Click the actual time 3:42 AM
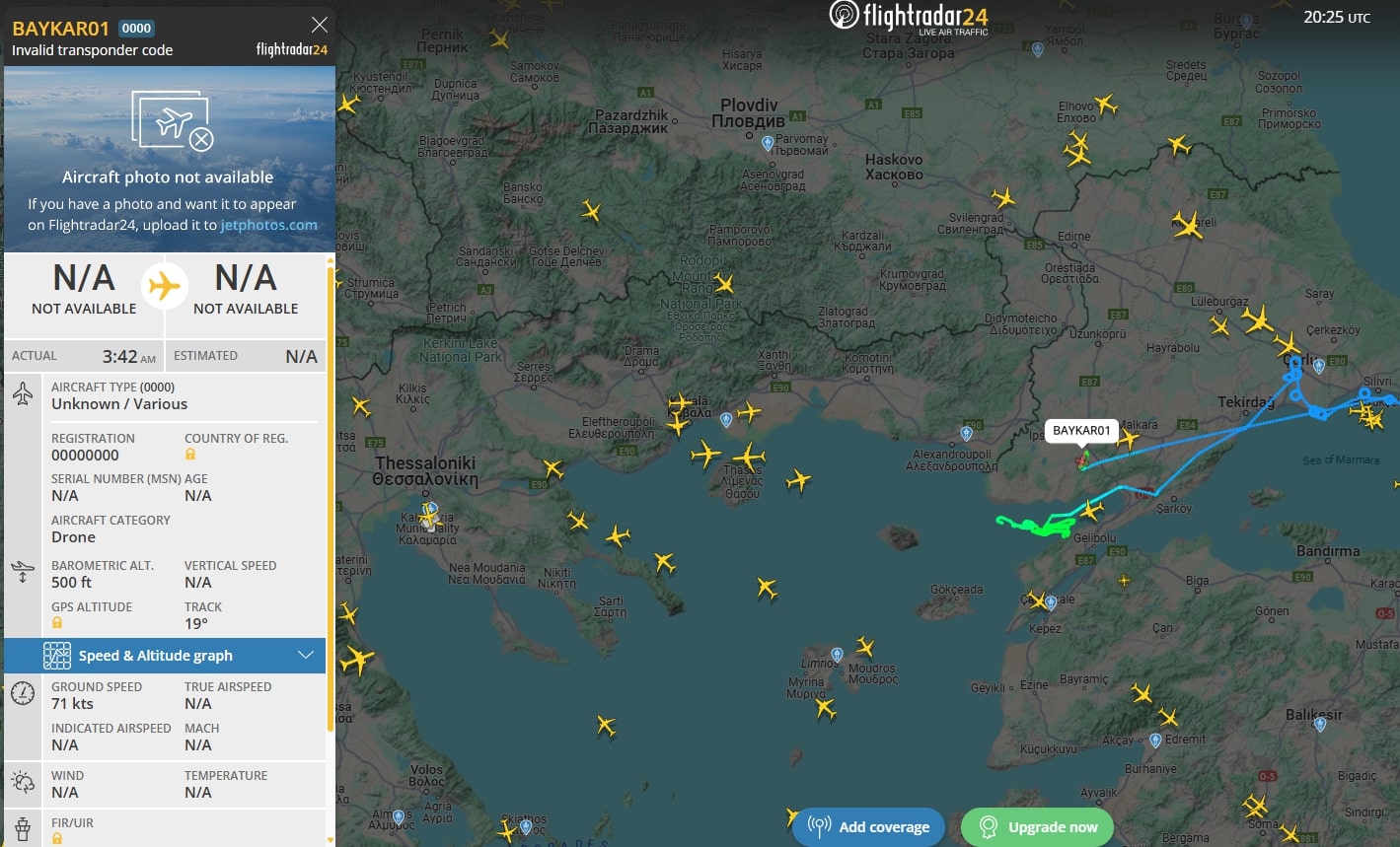The width and height of the screenshot is (1400, 847). pos(129,357)
